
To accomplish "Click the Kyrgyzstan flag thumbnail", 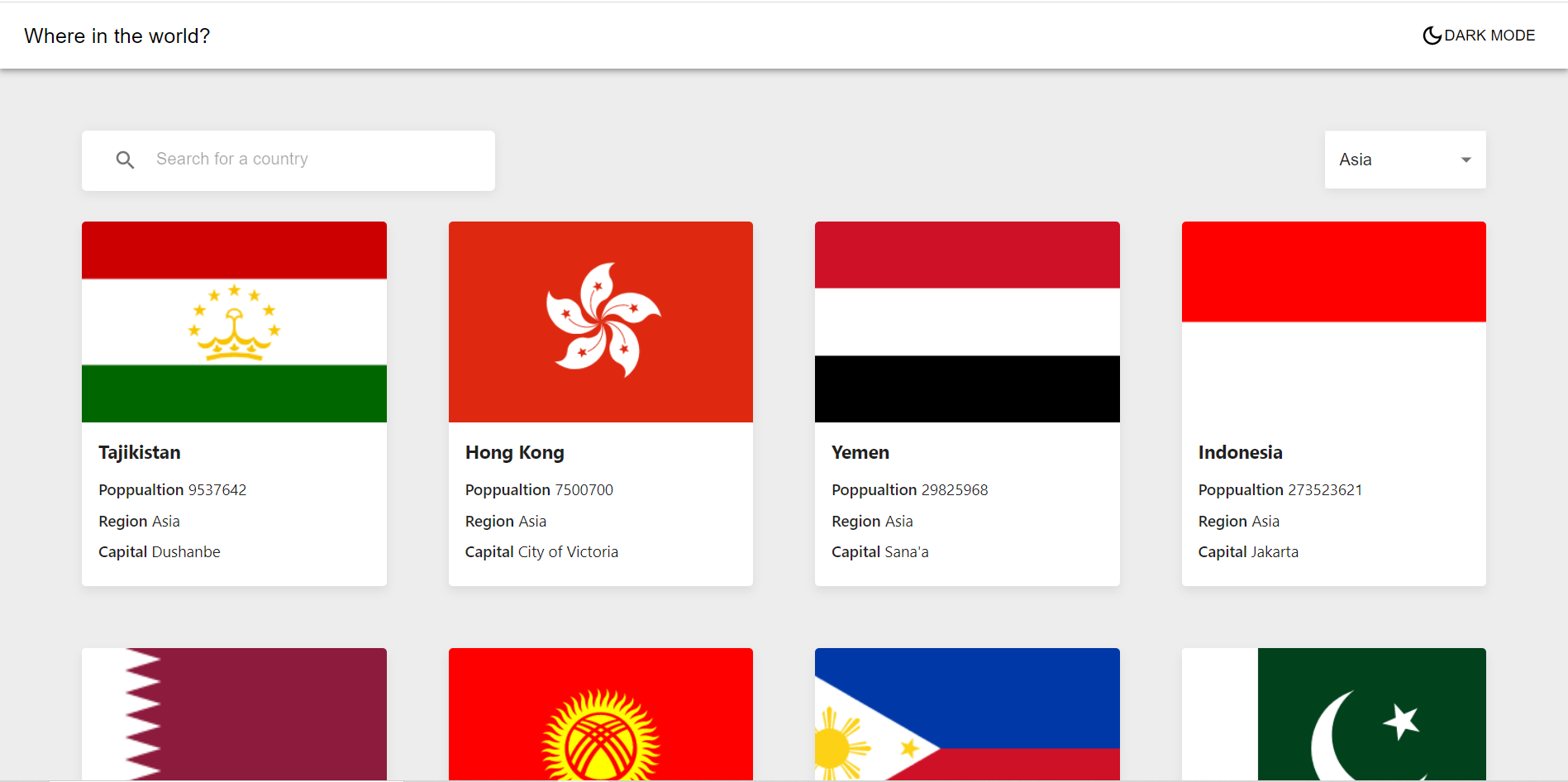I will 600,715.
